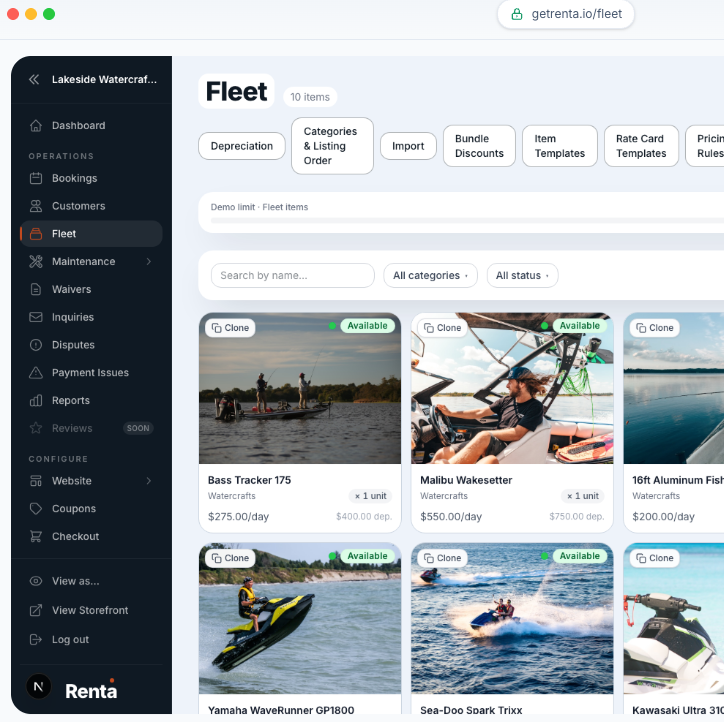This screenshot has height=722, width=724.
Task: Click the $550.00/day price
Action: 451,517
